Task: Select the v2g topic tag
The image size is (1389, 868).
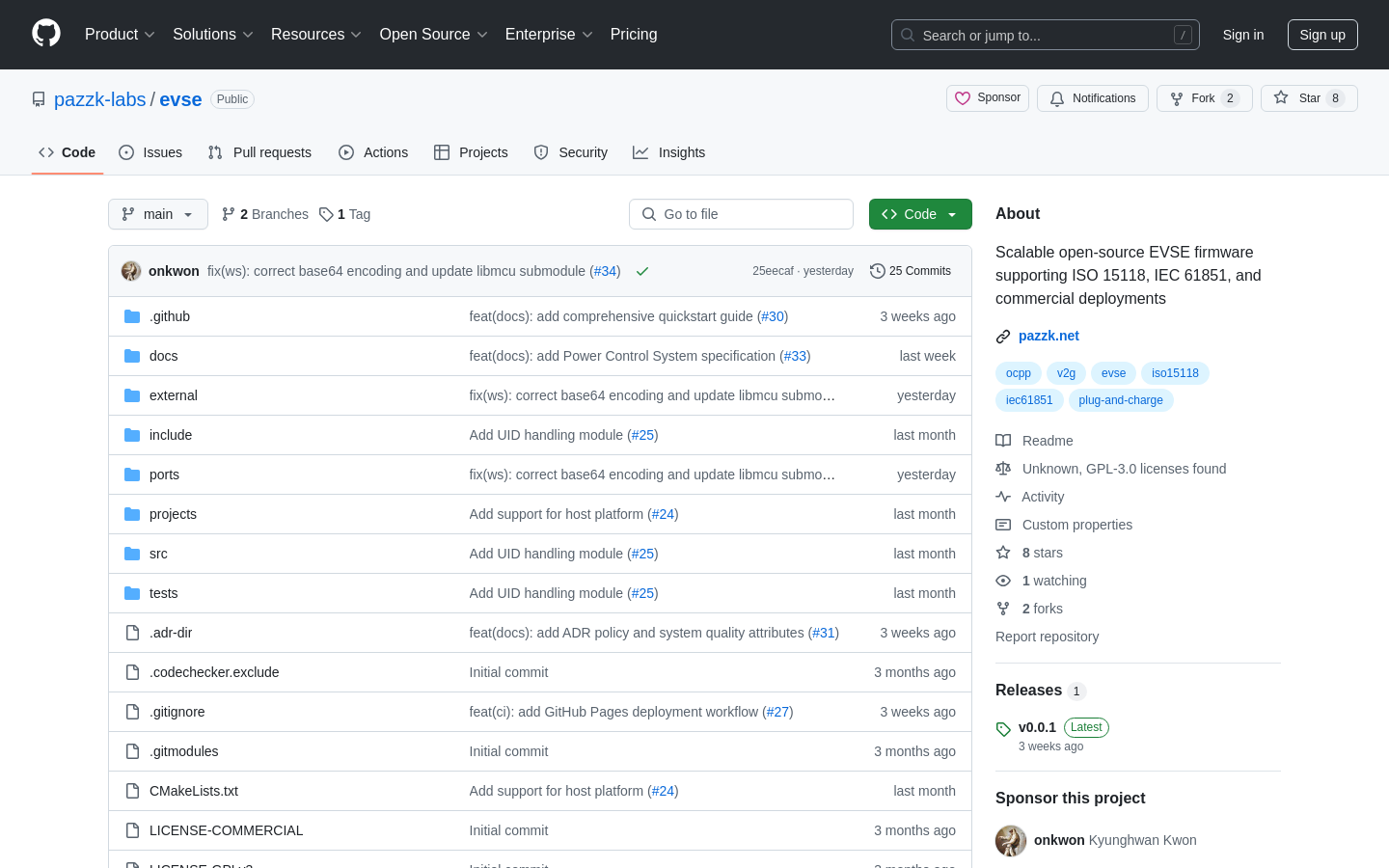Action: click(1066, 373)
